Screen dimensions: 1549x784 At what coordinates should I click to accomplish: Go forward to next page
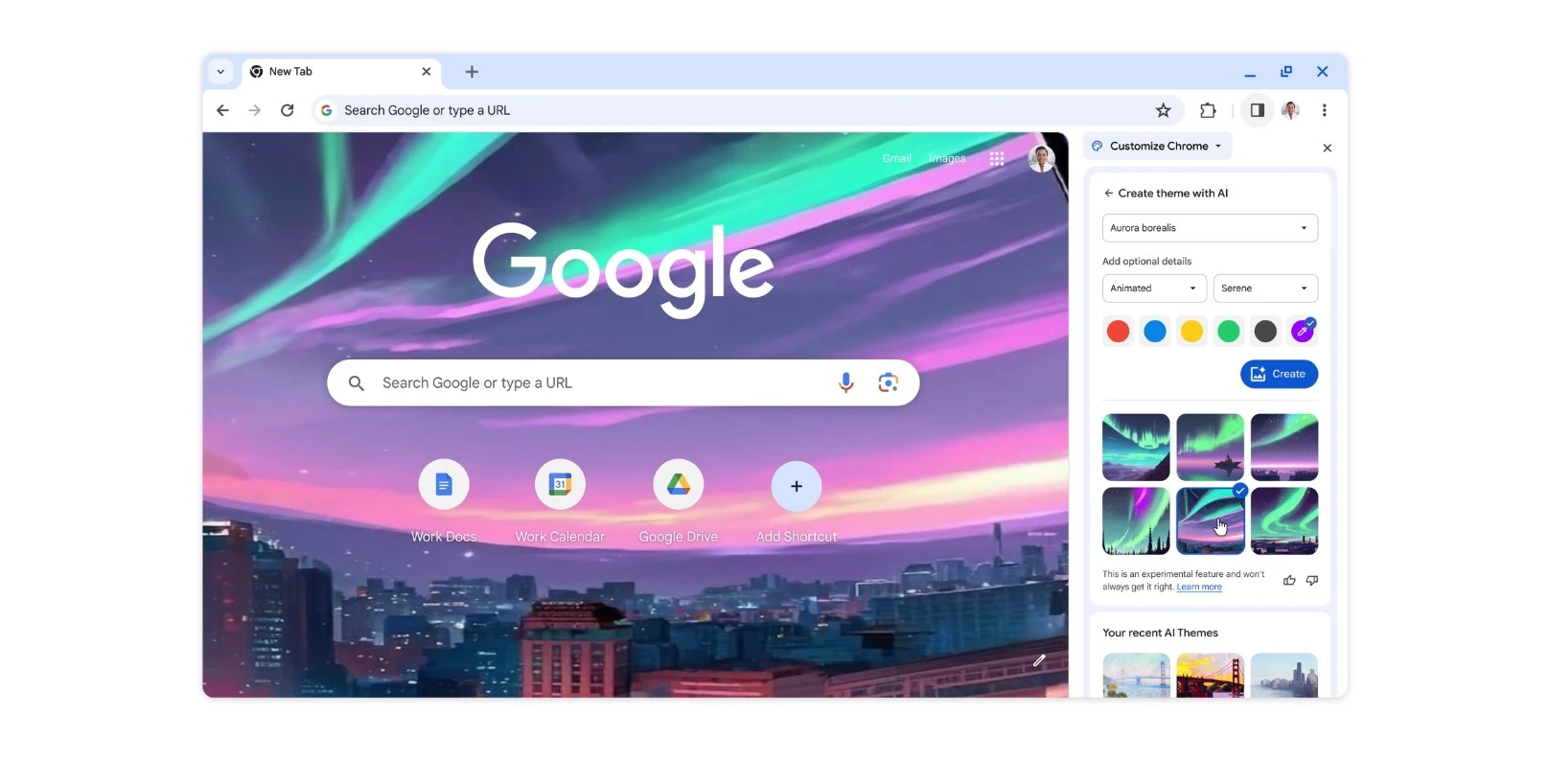[x=255, y=110]
